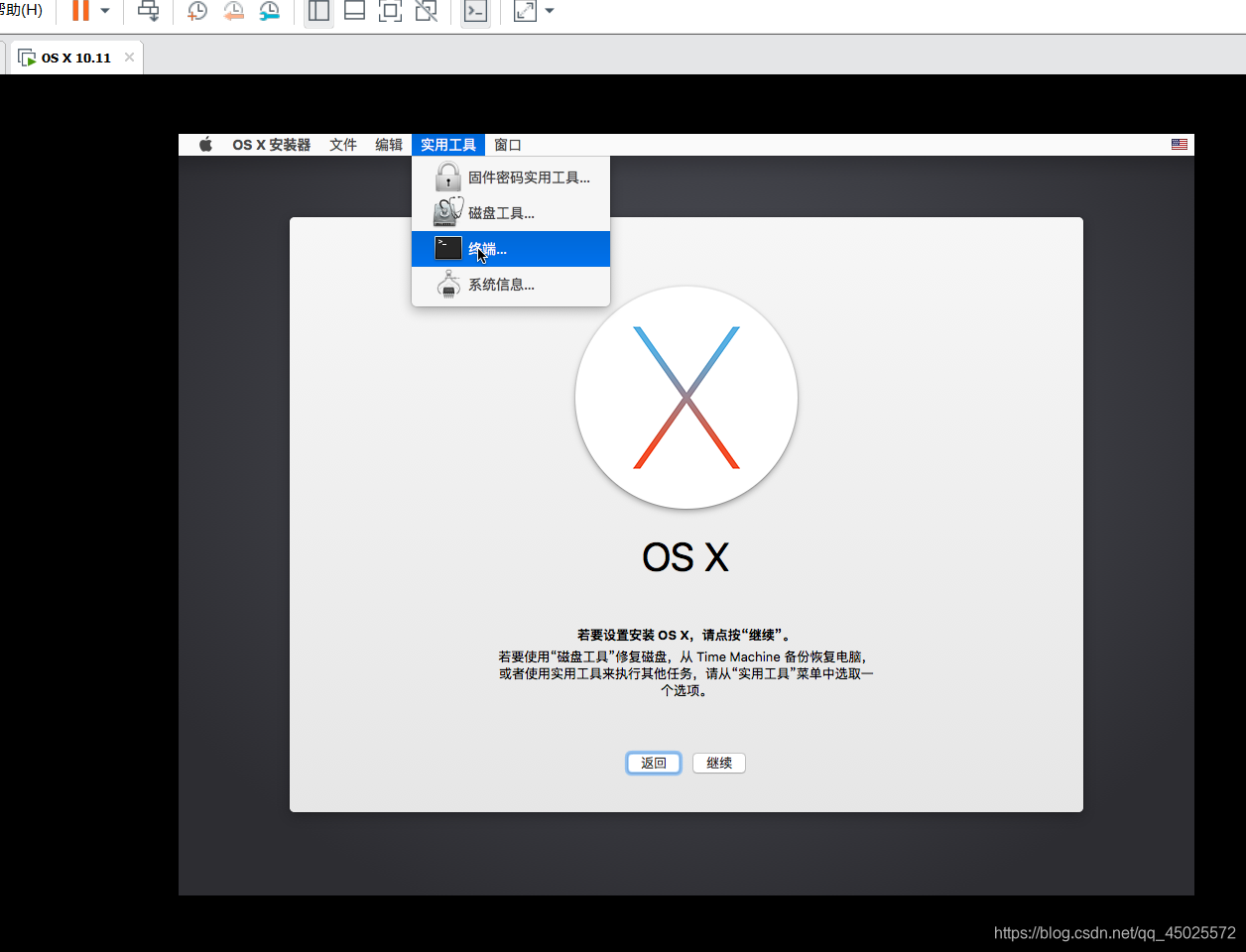The image size is (1246, 952).
Task: Choose 系统信息... from the utilities menu
Action: [x=511, y=285]
